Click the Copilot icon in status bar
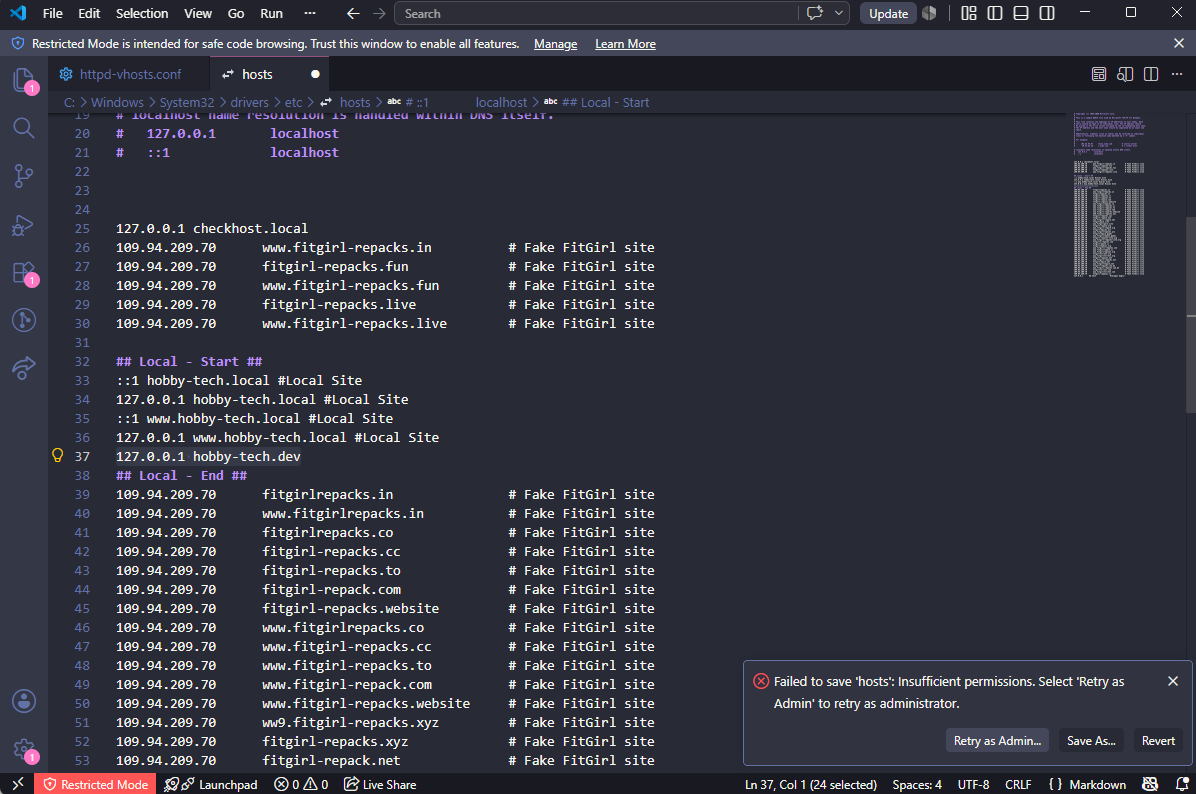This screenshot has width=1196, height=794. tap(1150, 784)
